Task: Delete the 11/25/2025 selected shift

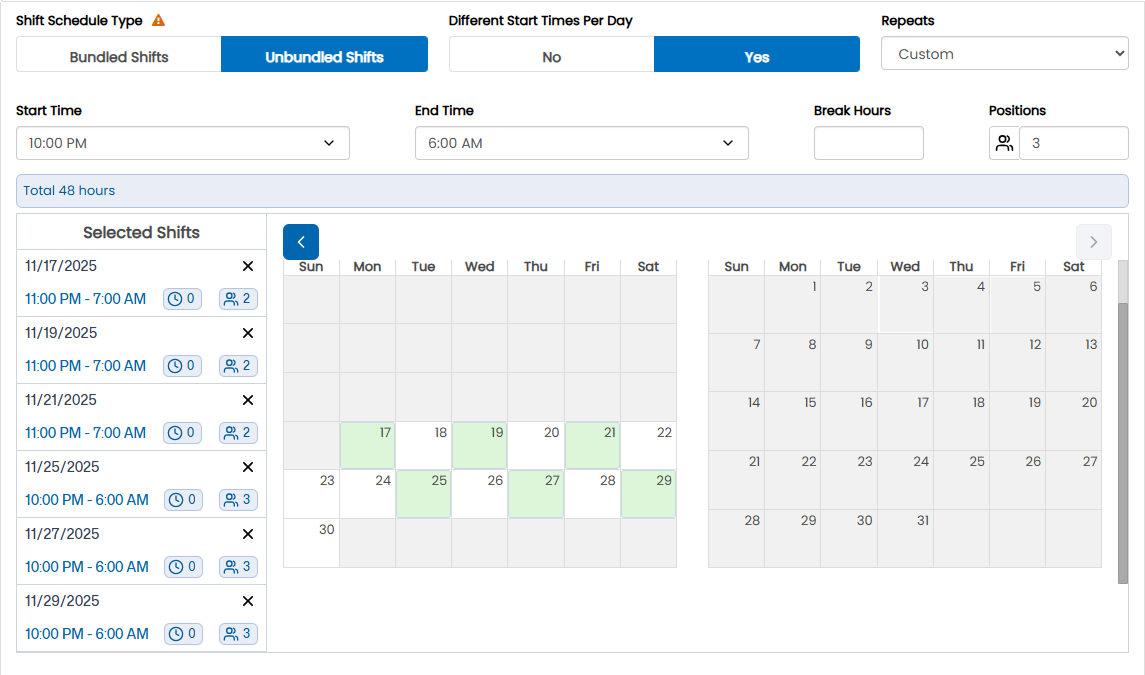Action: (248, 468)
